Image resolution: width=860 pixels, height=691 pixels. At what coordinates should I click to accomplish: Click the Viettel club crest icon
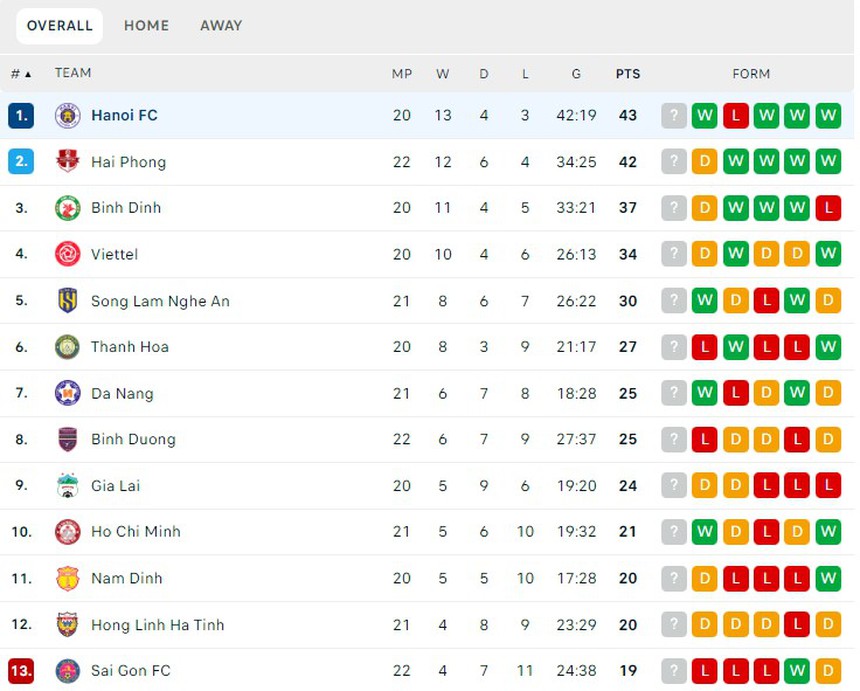point(66,254)
